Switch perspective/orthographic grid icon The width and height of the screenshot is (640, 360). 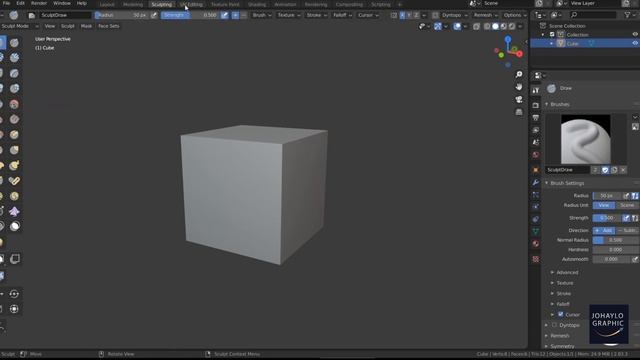click(x=519, y=112)
